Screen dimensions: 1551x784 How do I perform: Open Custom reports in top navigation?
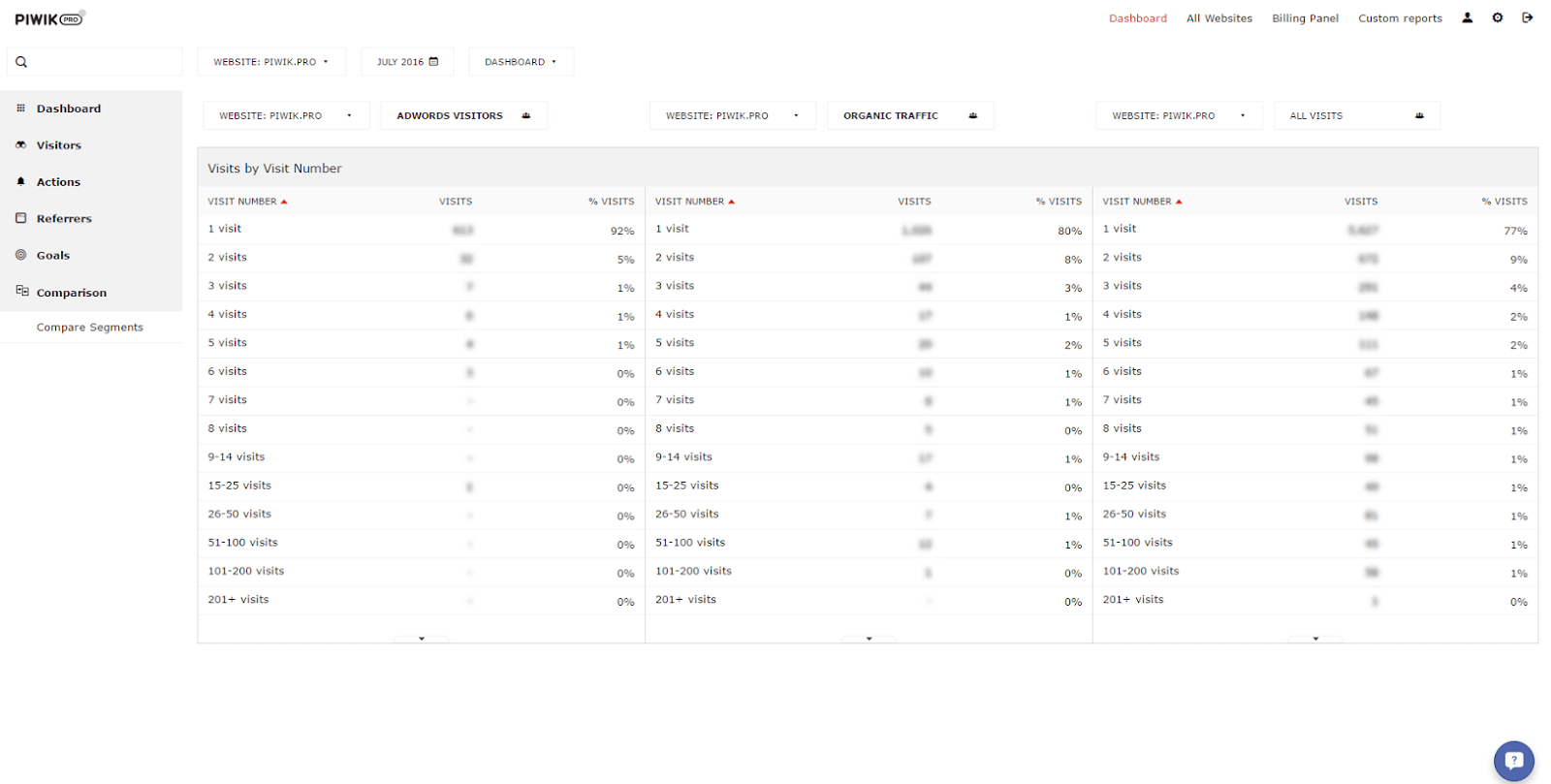coord(1400,18)
